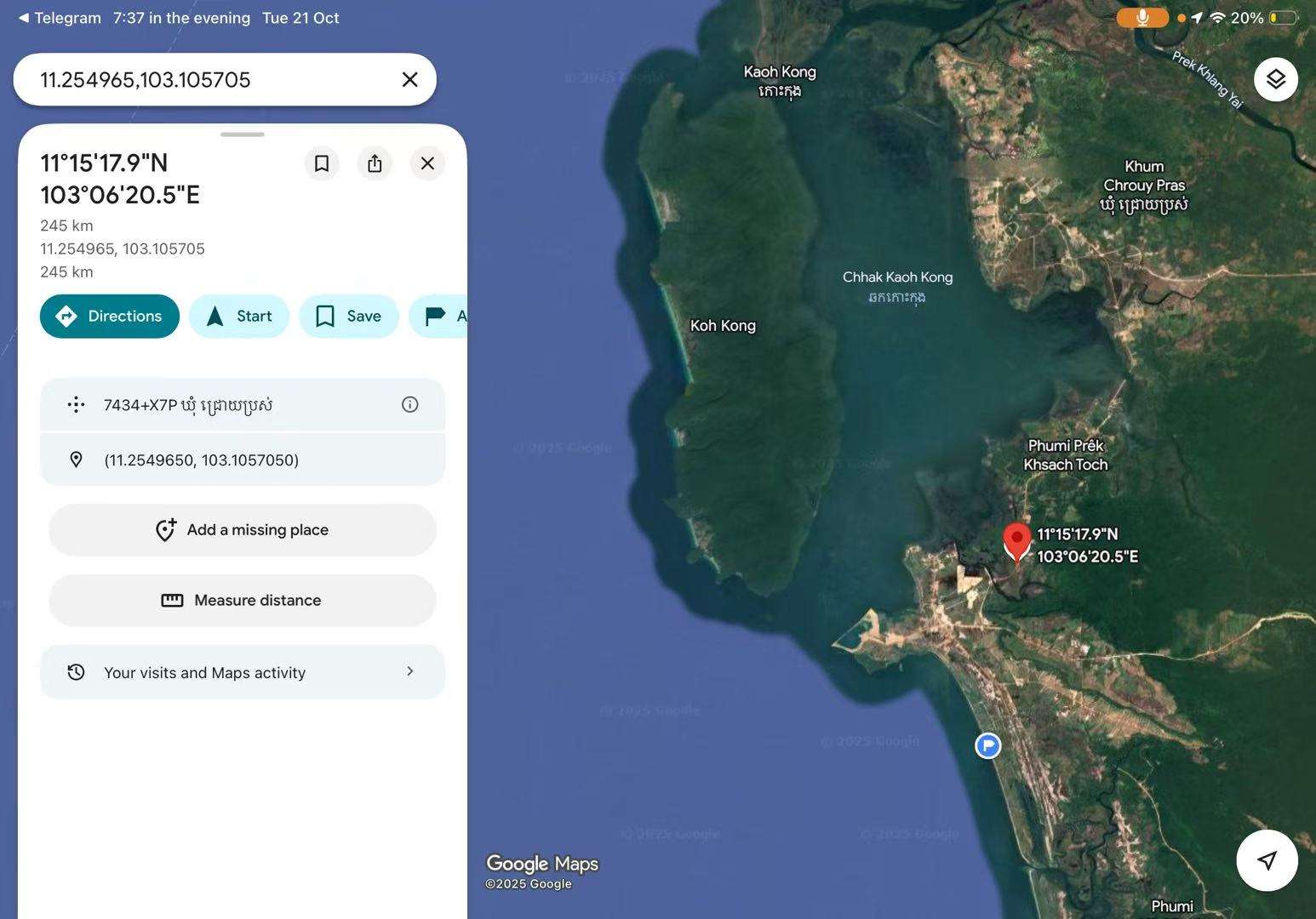Tap the blue parking marker on coast

click(x=987, y=746)
